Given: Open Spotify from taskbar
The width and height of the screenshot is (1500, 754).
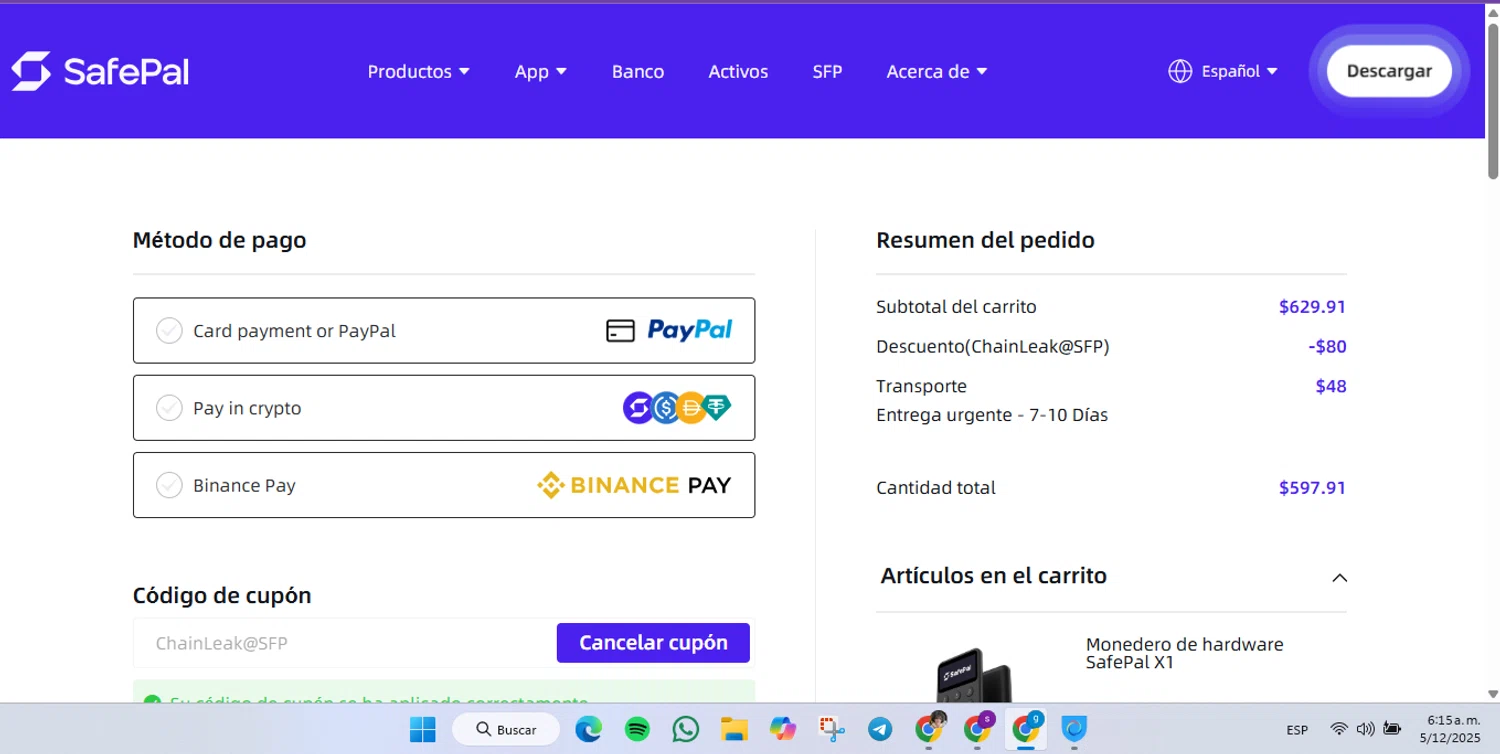Looking at the screenshot, I should (x=637, y=729).
